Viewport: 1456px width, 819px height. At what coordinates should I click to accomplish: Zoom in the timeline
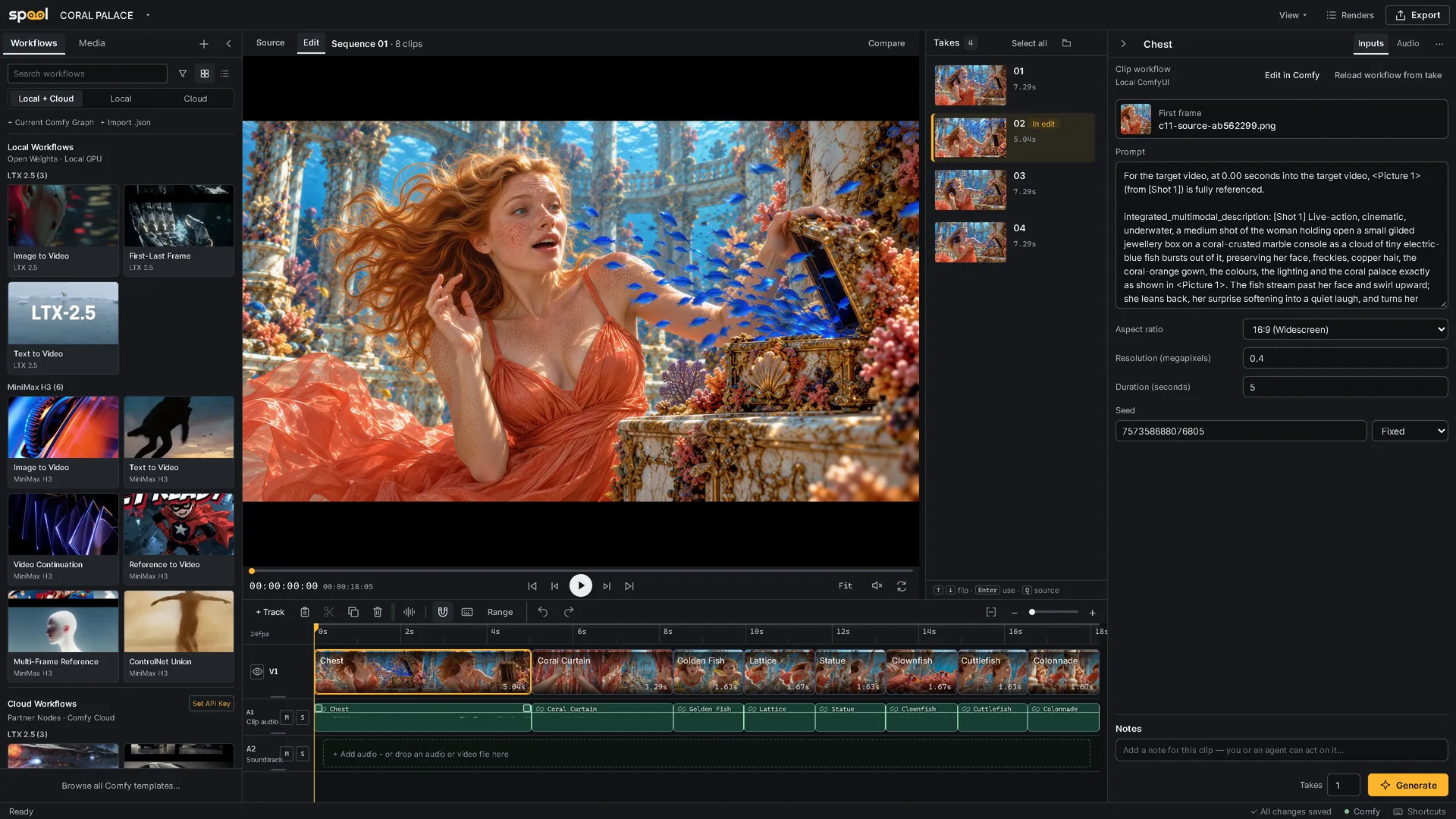1093,613
